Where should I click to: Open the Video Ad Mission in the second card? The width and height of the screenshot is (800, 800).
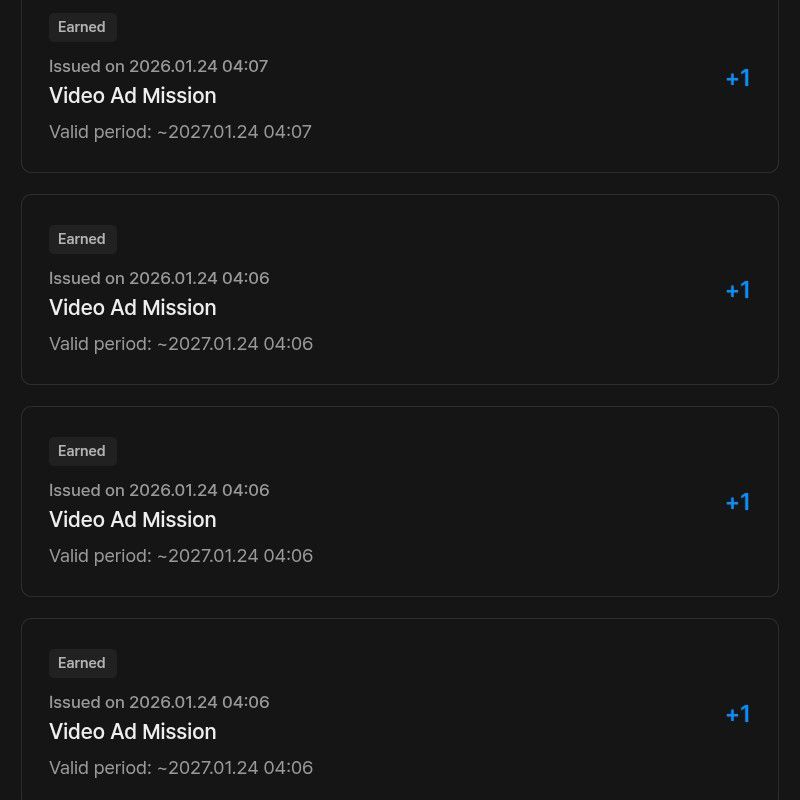(132, 308)
